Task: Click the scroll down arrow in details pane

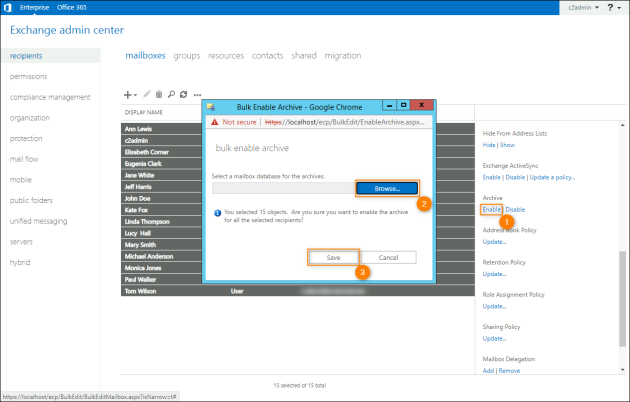Action: click(x=622, y=369)
